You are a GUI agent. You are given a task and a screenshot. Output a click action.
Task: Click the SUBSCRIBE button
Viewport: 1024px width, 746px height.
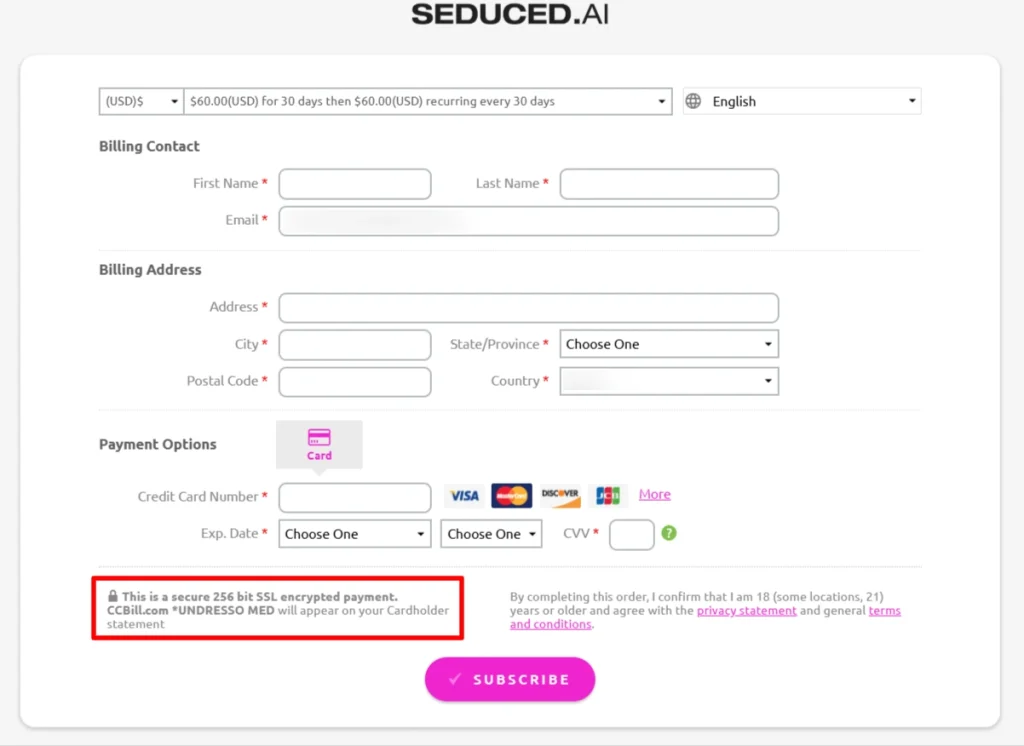coord(510,679)
